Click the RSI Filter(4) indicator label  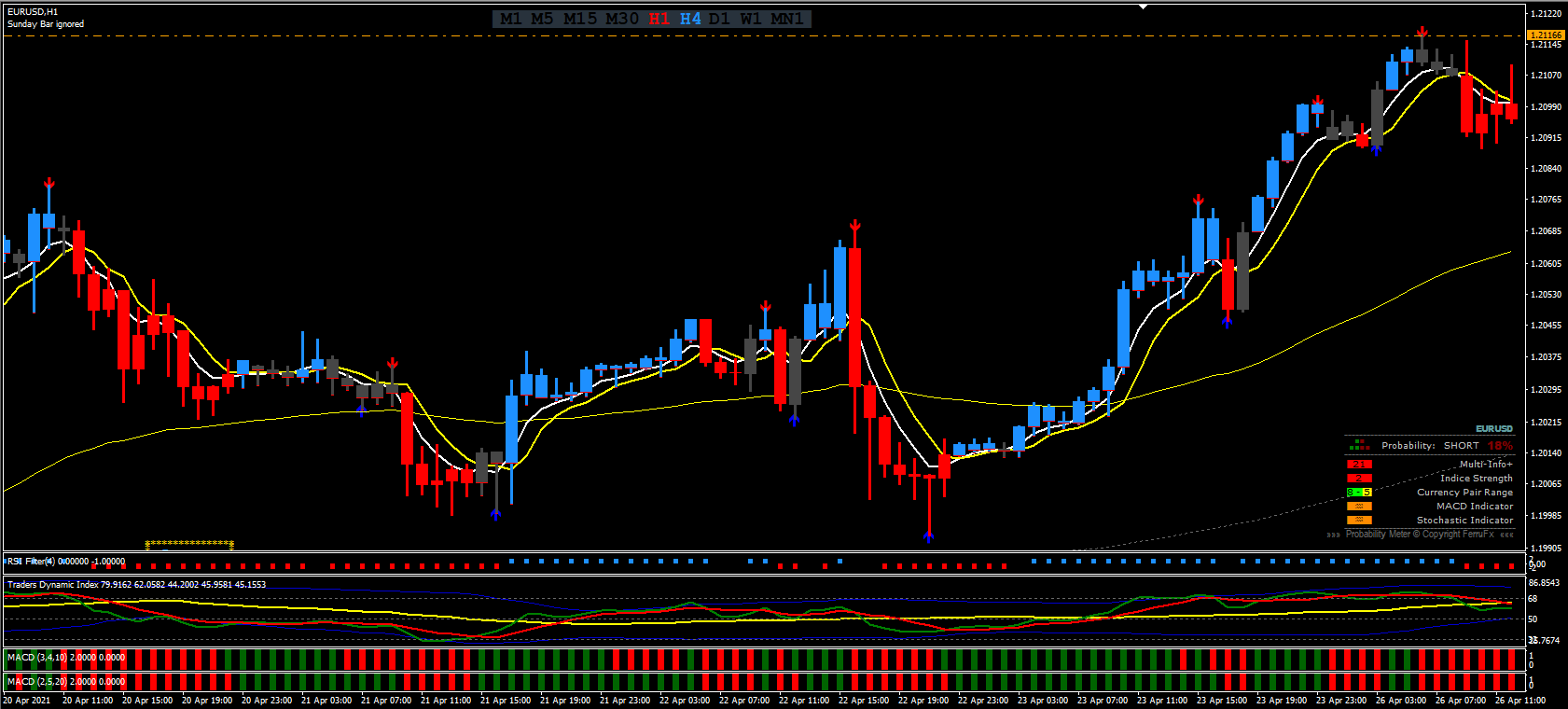point(31,562)
